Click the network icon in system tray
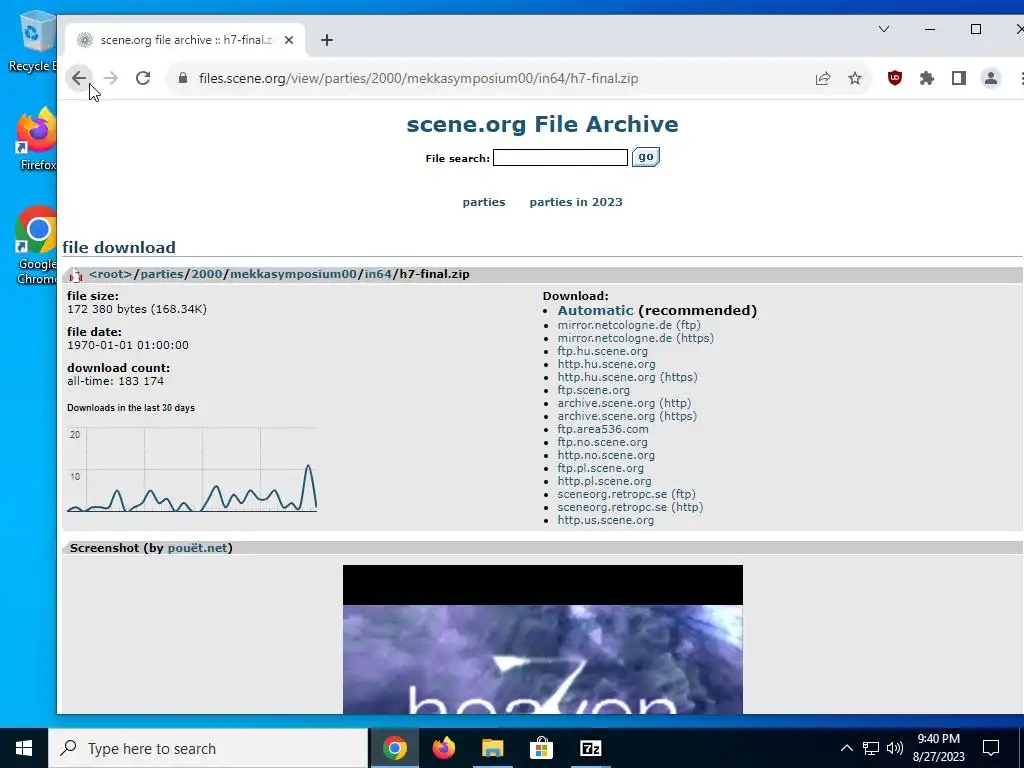This screenshot has height=768, width=1024. click(x=871, y=748)
